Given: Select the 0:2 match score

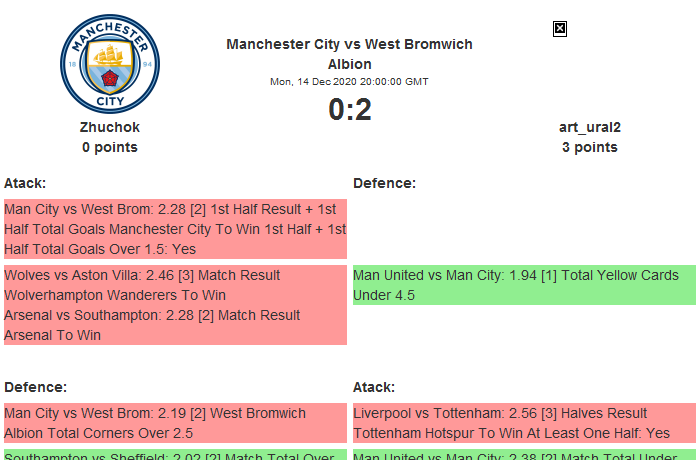Looking at the screenshot, I should click(349, 109).
